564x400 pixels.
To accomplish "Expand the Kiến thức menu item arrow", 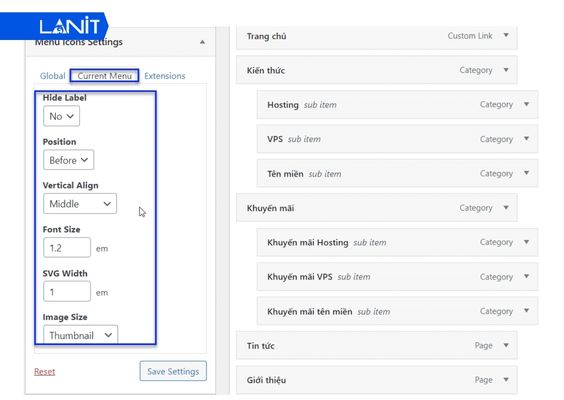I will coord(506,70).
